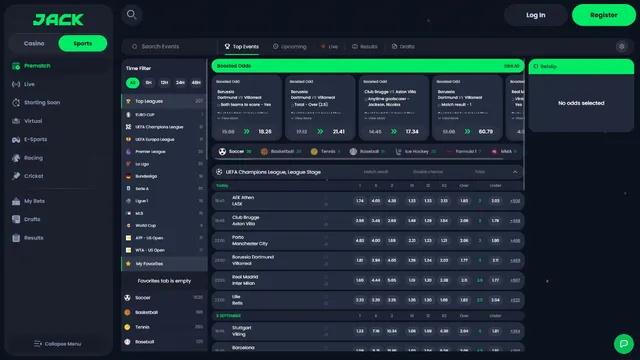
Task: Click the JACK logo
Action: [58, 20]
